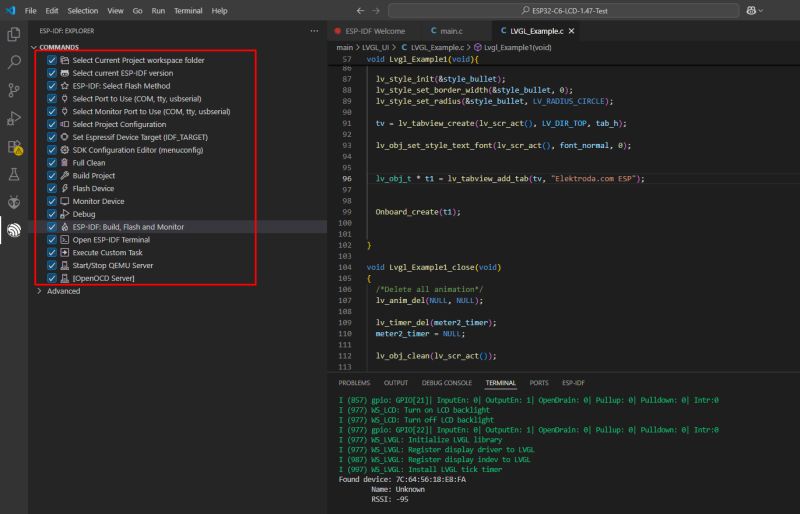Open the Copilot dropdown chevron in title bar

click(x=761, y=11)
